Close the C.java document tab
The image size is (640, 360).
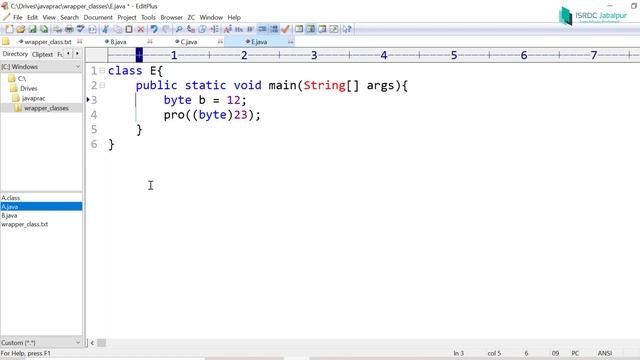[220, 41]
